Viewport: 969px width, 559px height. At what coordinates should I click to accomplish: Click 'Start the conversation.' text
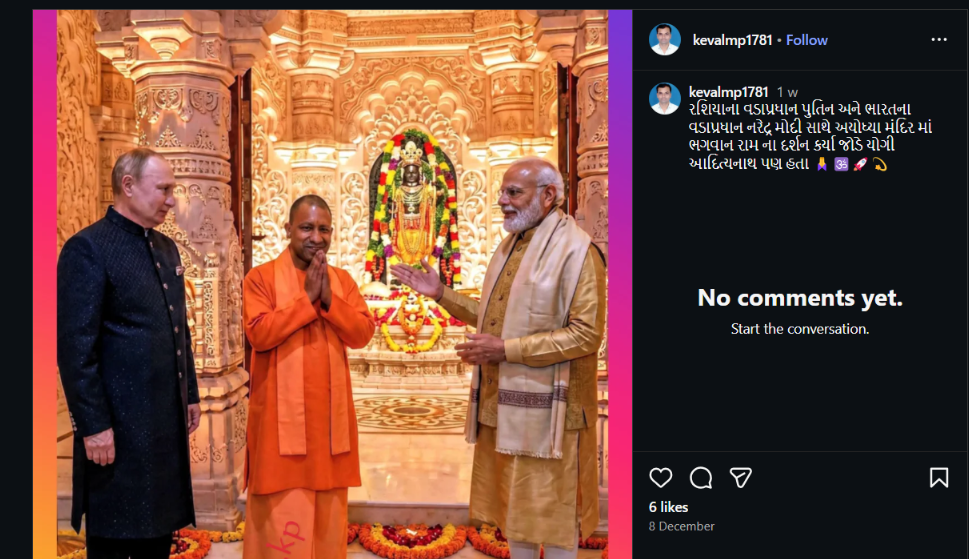tap(800, 329)
